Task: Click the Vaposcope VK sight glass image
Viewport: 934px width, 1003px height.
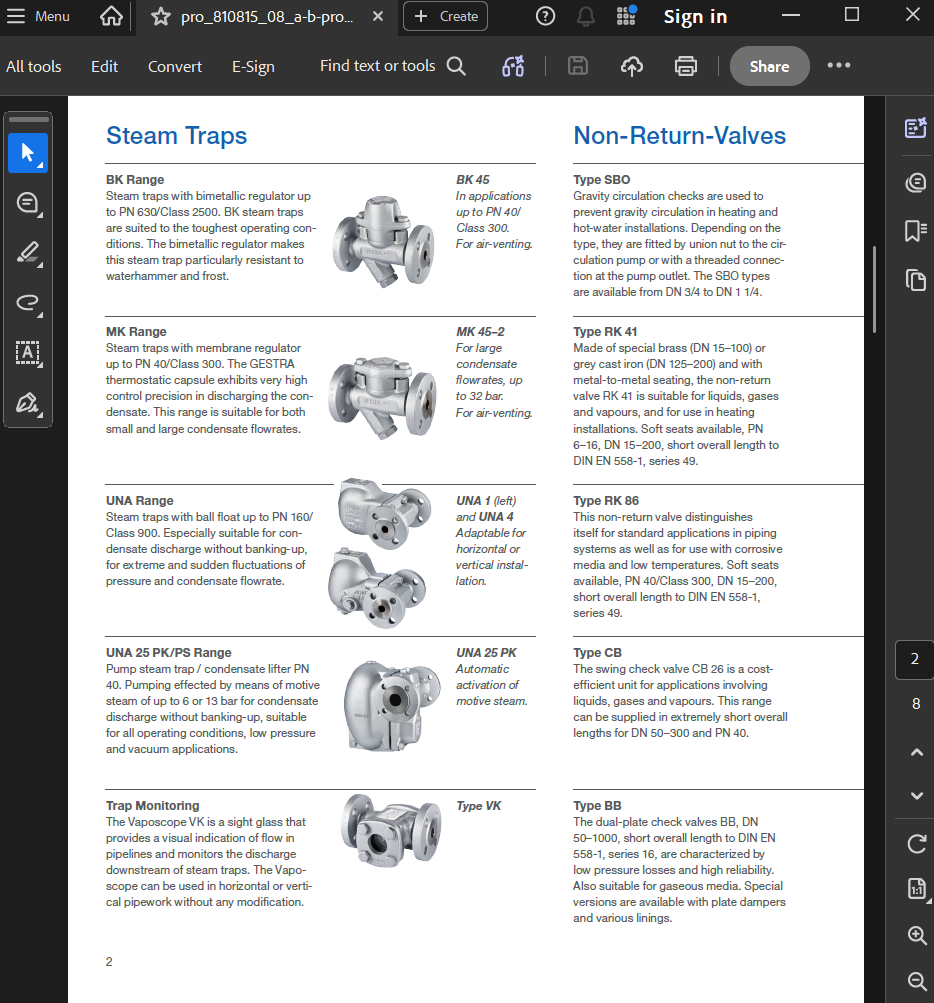Action: click(x=390, y=830)
